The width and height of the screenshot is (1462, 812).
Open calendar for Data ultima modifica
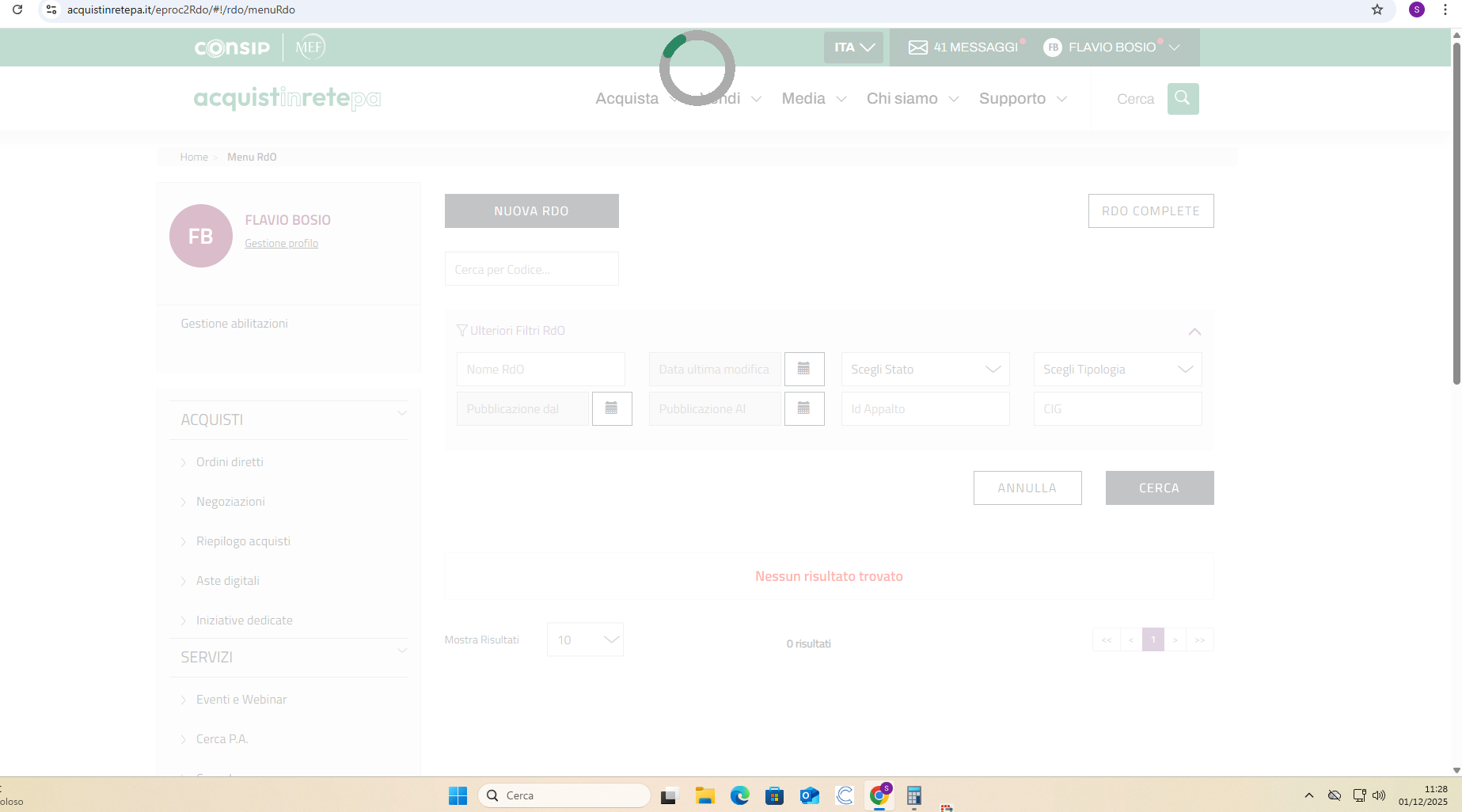(x=803, y=369)
